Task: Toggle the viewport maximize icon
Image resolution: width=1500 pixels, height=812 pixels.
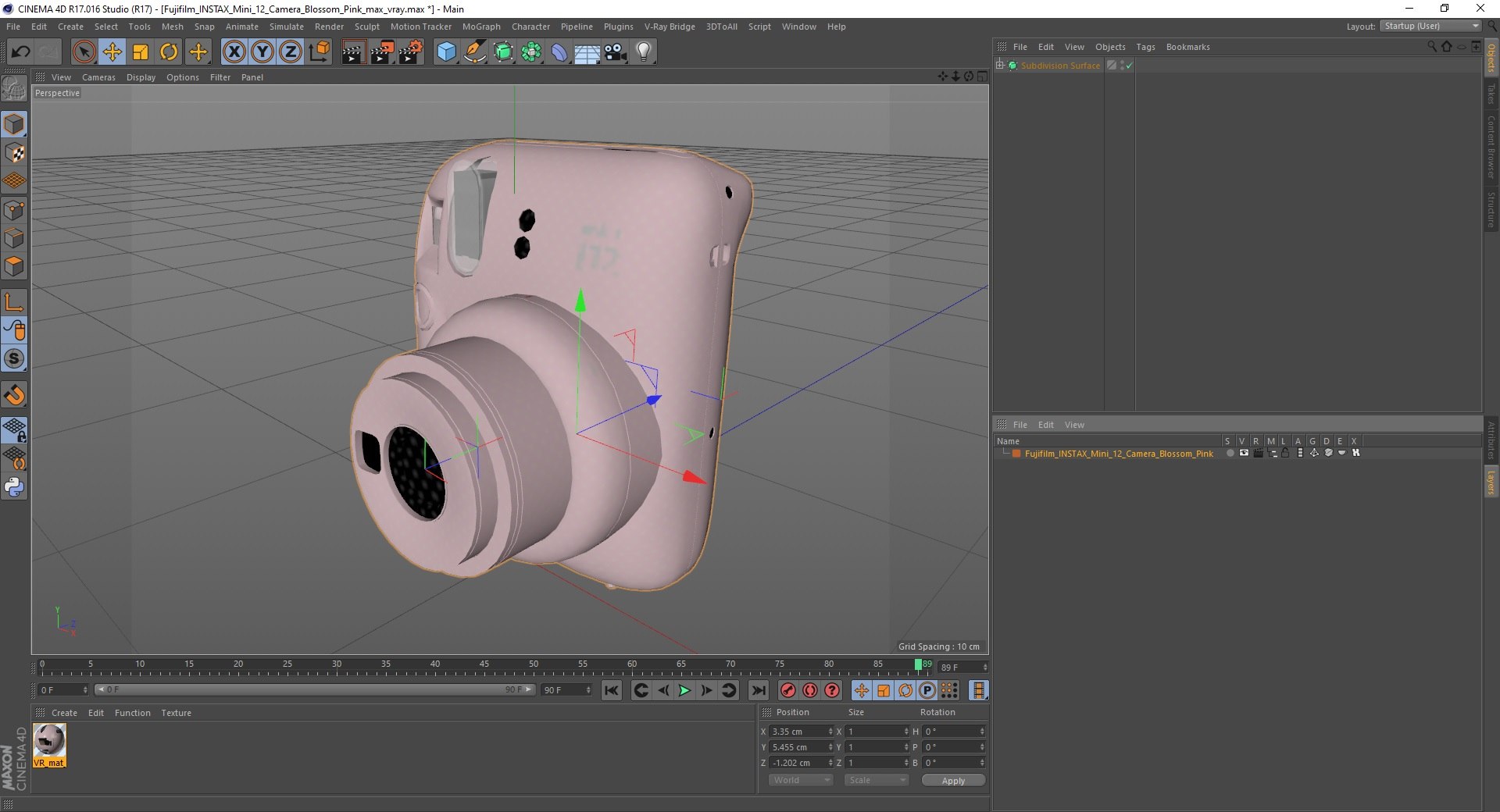Action: click(982, 77)
